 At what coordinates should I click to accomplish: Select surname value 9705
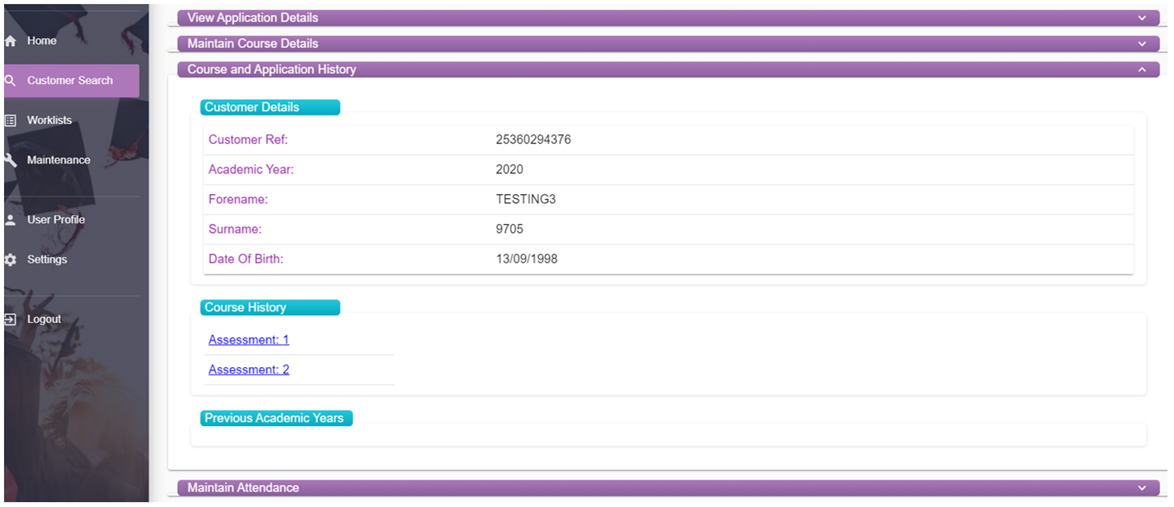pos(509,230)
